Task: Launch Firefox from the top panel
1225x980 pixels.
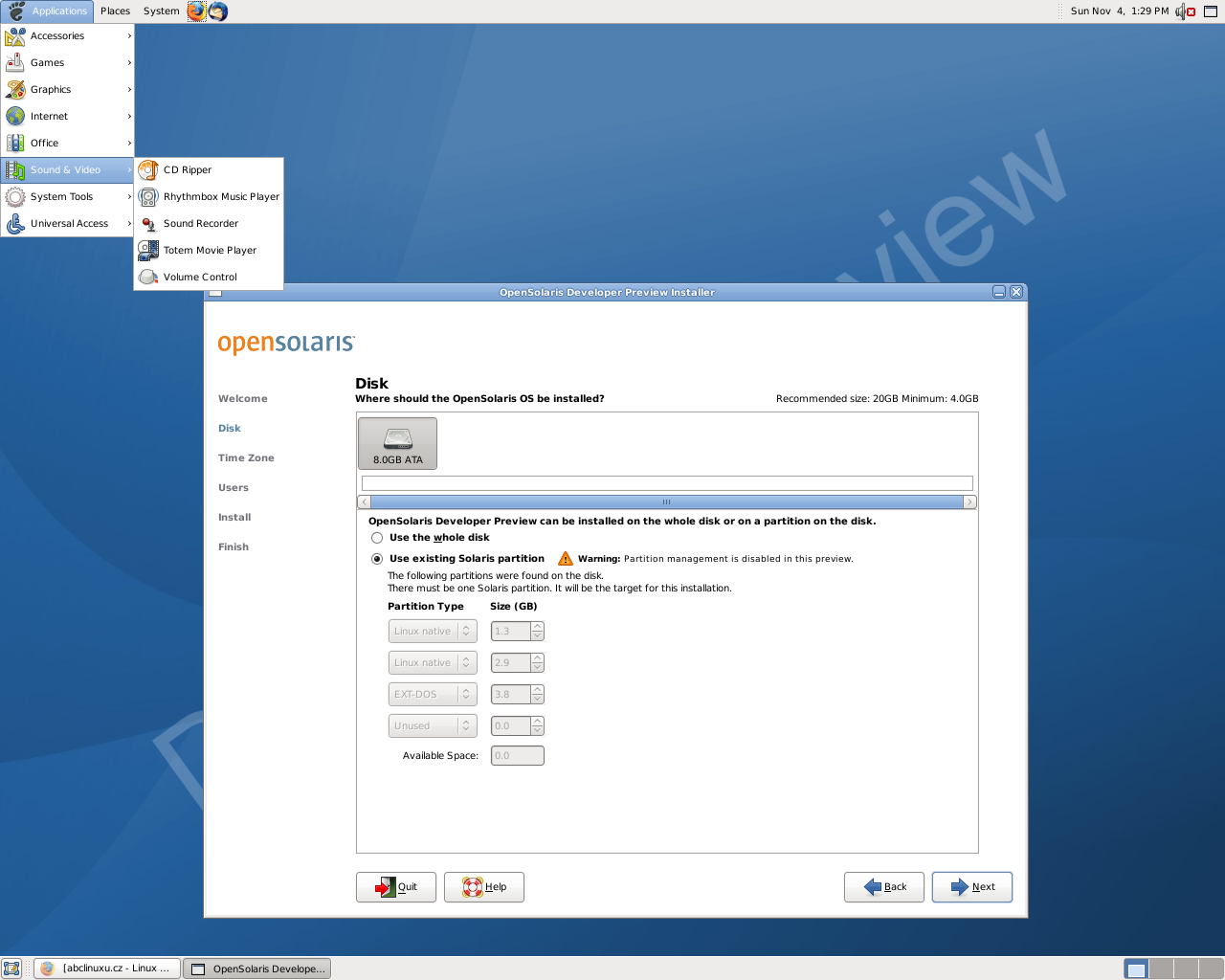Action: 196,11
